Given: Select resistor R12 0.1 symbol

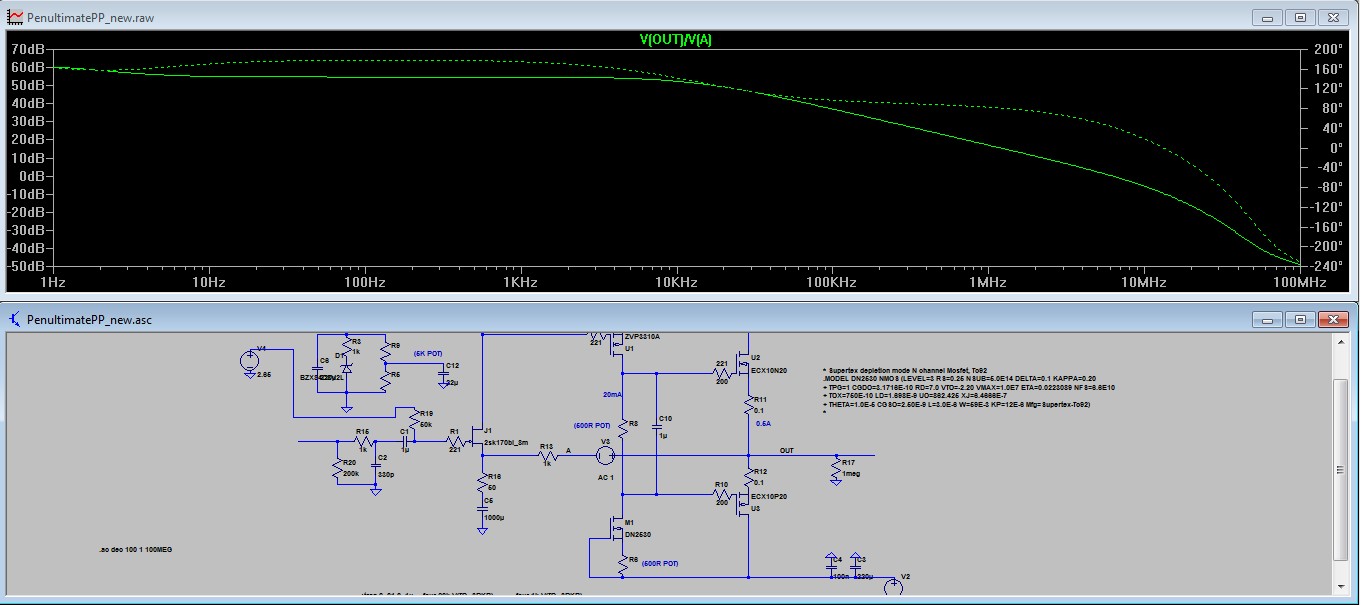Looking at the screenshot, I should 749,476.
